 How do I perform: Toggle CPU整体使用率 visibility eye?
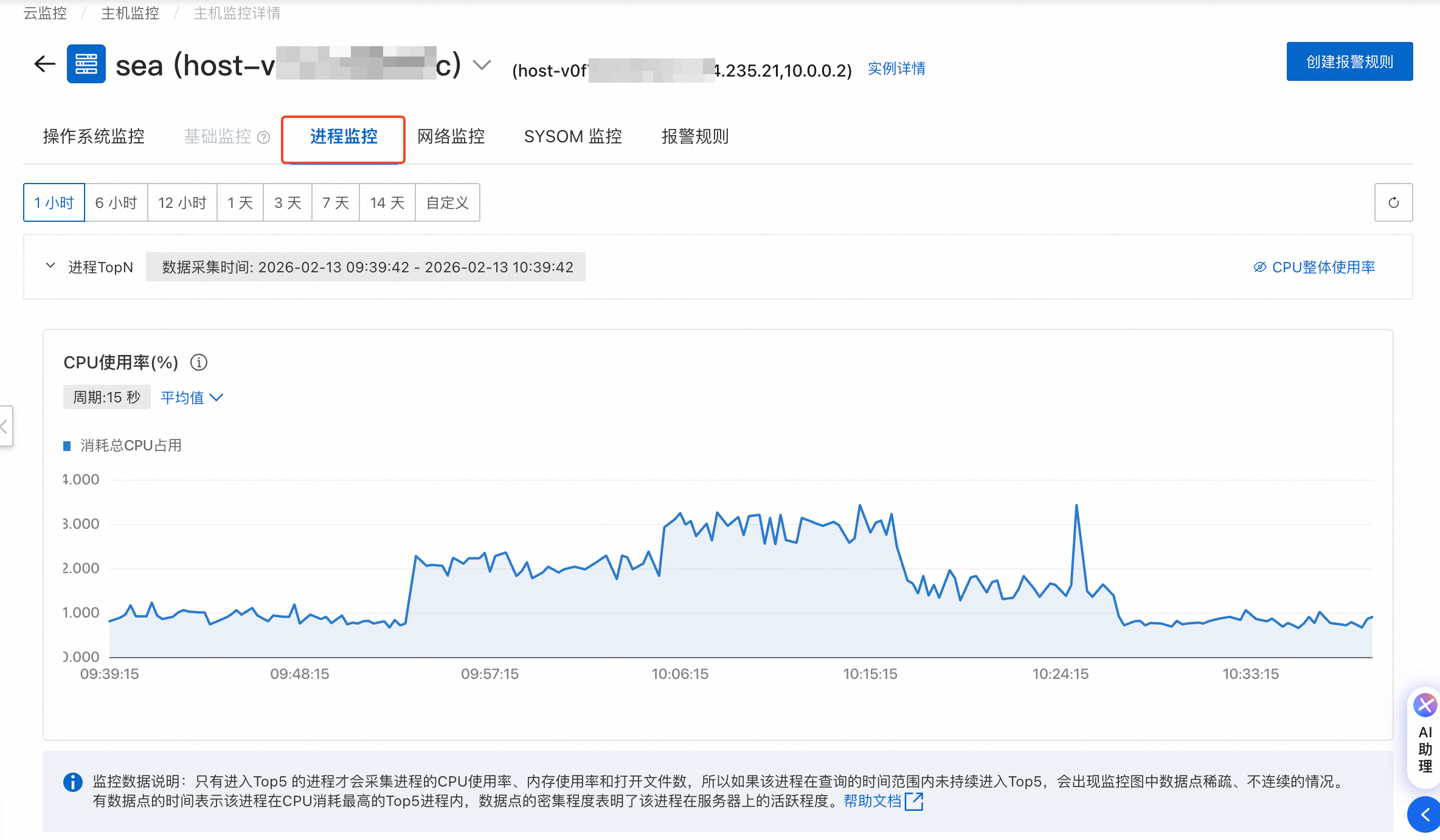1259,267
